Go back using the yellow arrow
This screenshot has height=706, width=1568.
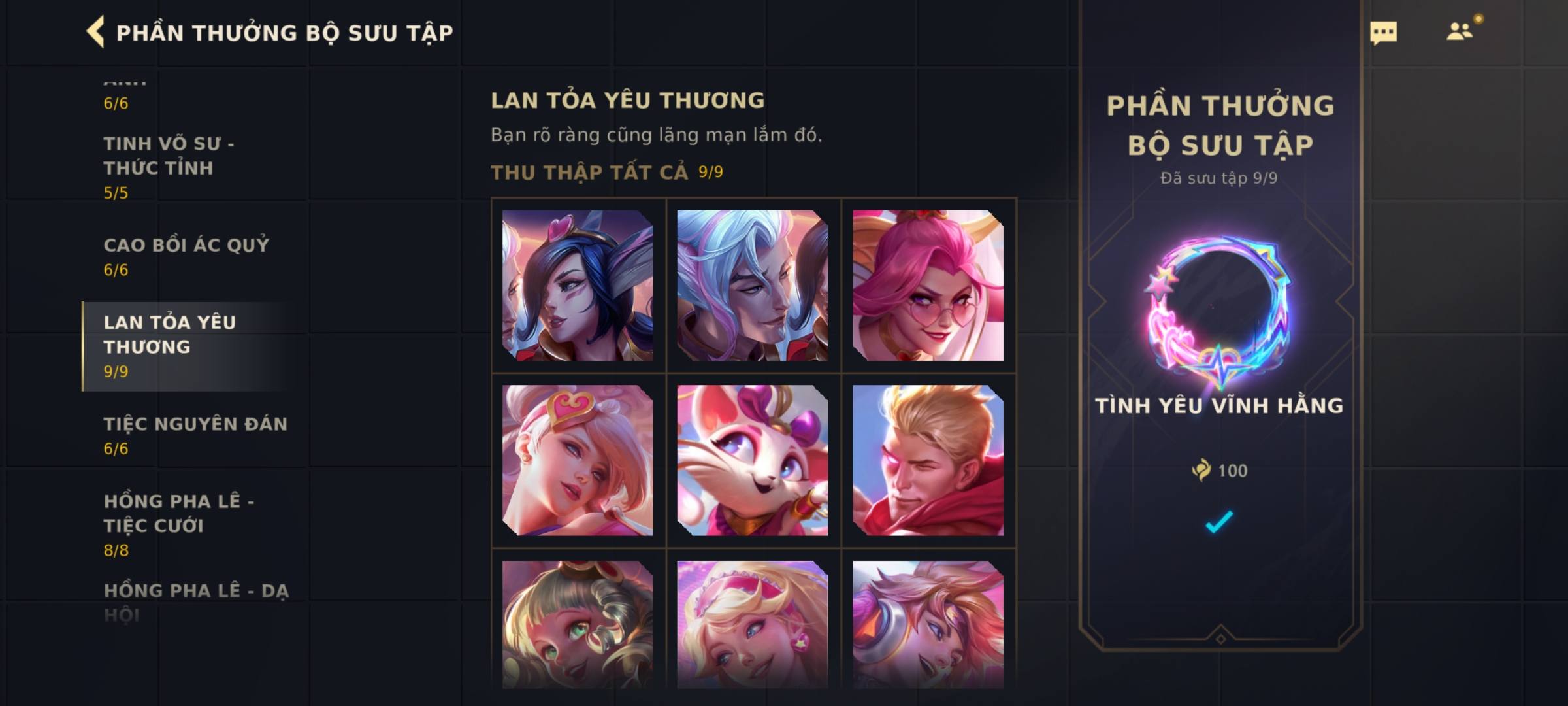(95, 32)
